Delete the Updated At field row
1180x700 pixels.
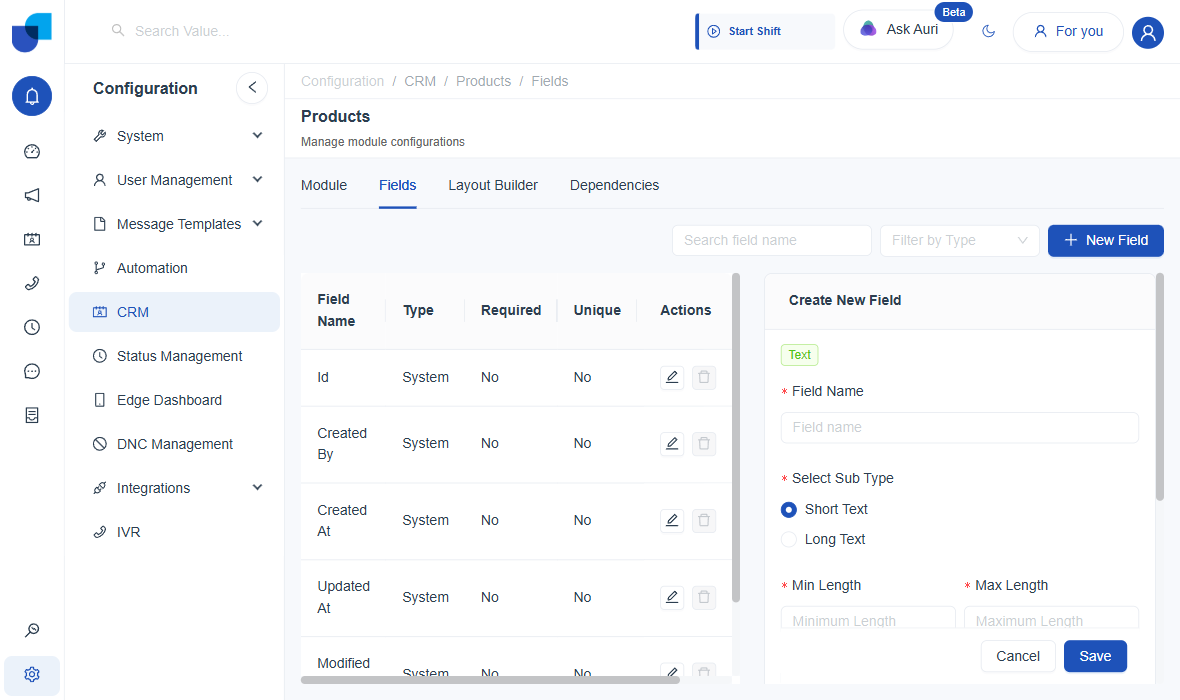tap(704, 598)
